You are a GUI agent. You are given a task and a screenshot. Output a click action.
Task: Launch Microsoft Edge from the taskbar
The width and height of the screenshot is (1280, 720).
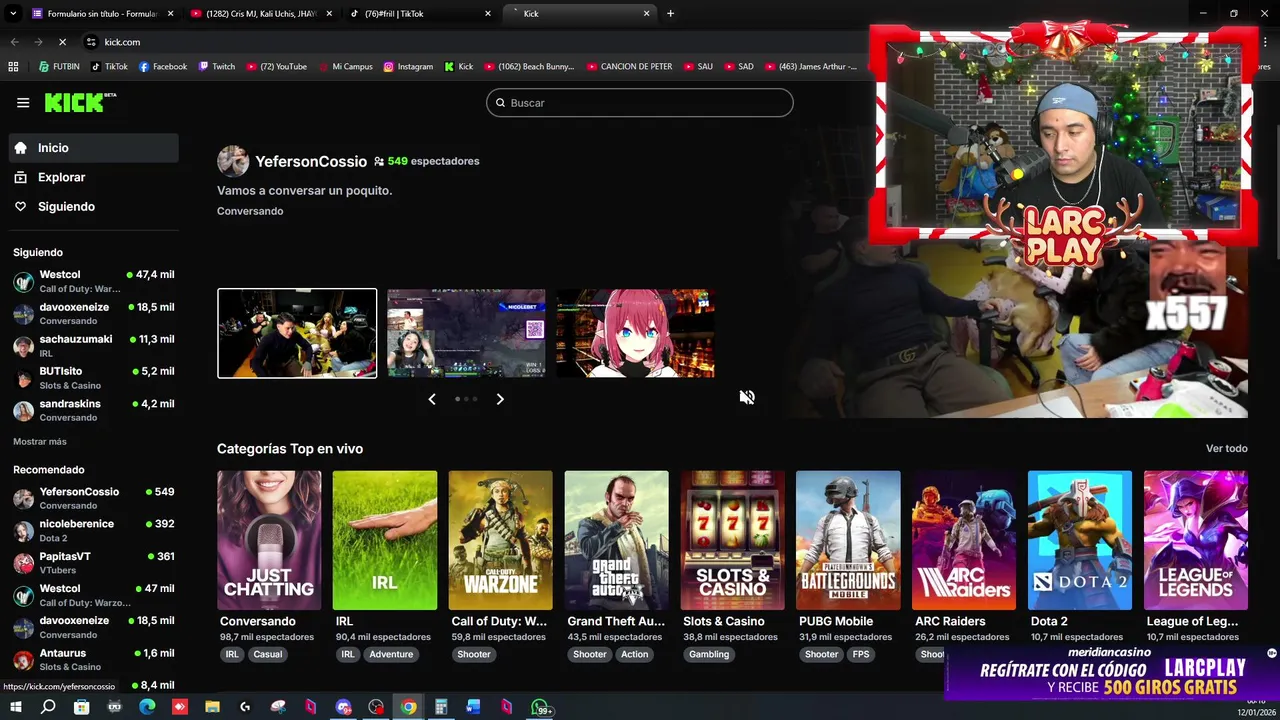(x=147, y=708)
